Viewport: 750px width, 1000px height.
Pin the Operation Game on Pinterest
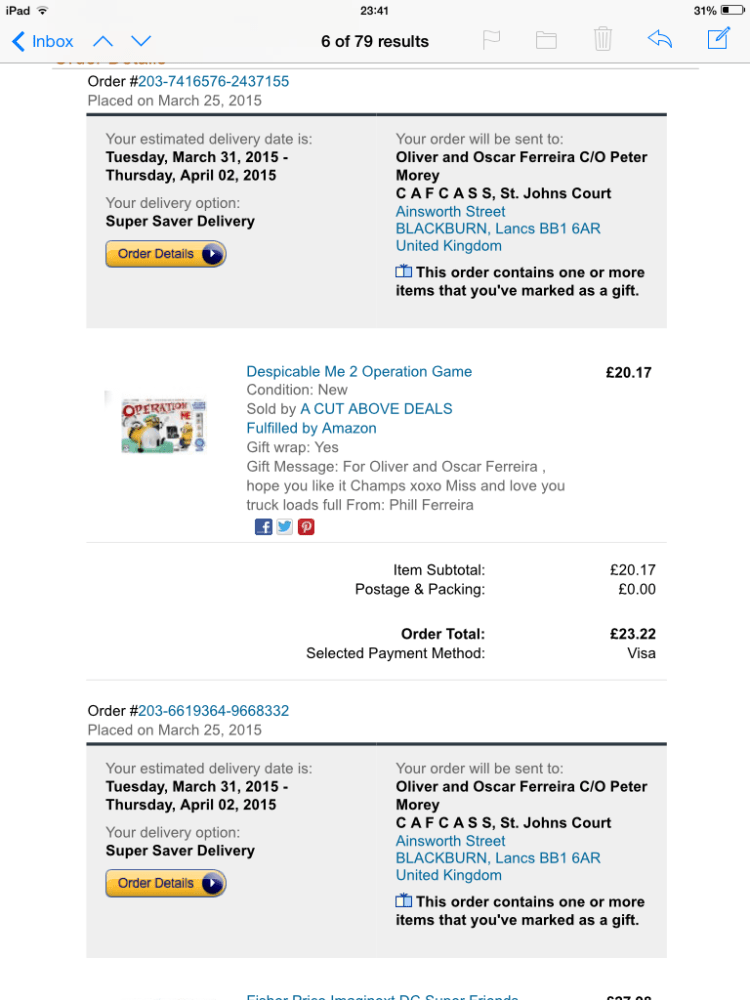click(306, 527)
